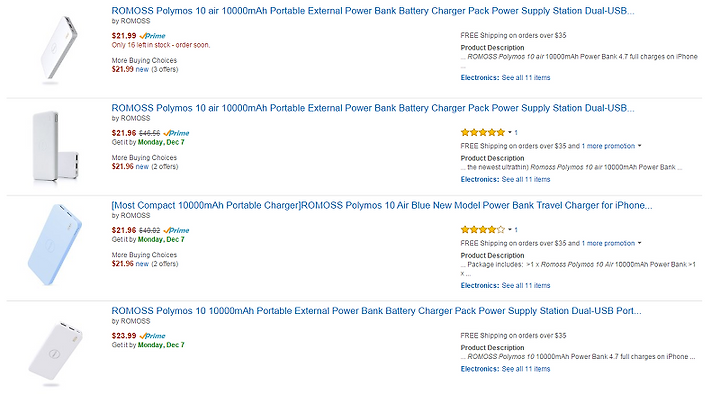This screenshot has width=720, height=394.
Task: Open the two-piece white power bank product image
Action: tap(55, 146)
